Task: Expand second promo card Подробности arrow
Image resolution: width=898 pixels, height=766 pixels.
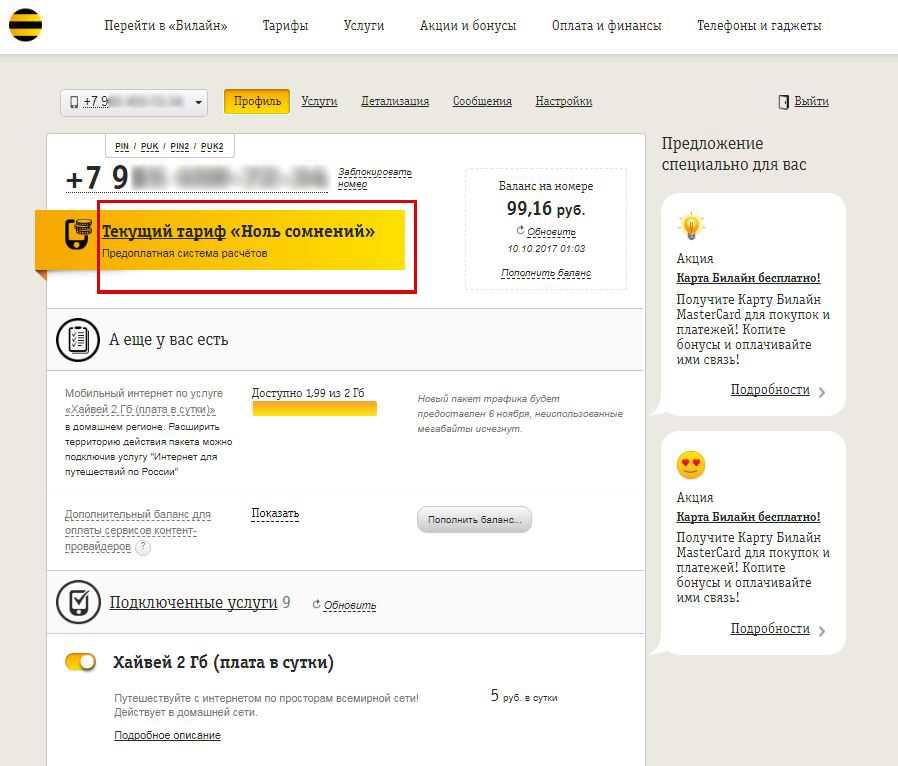Action: pyautogui.click(x=822, y=630)
